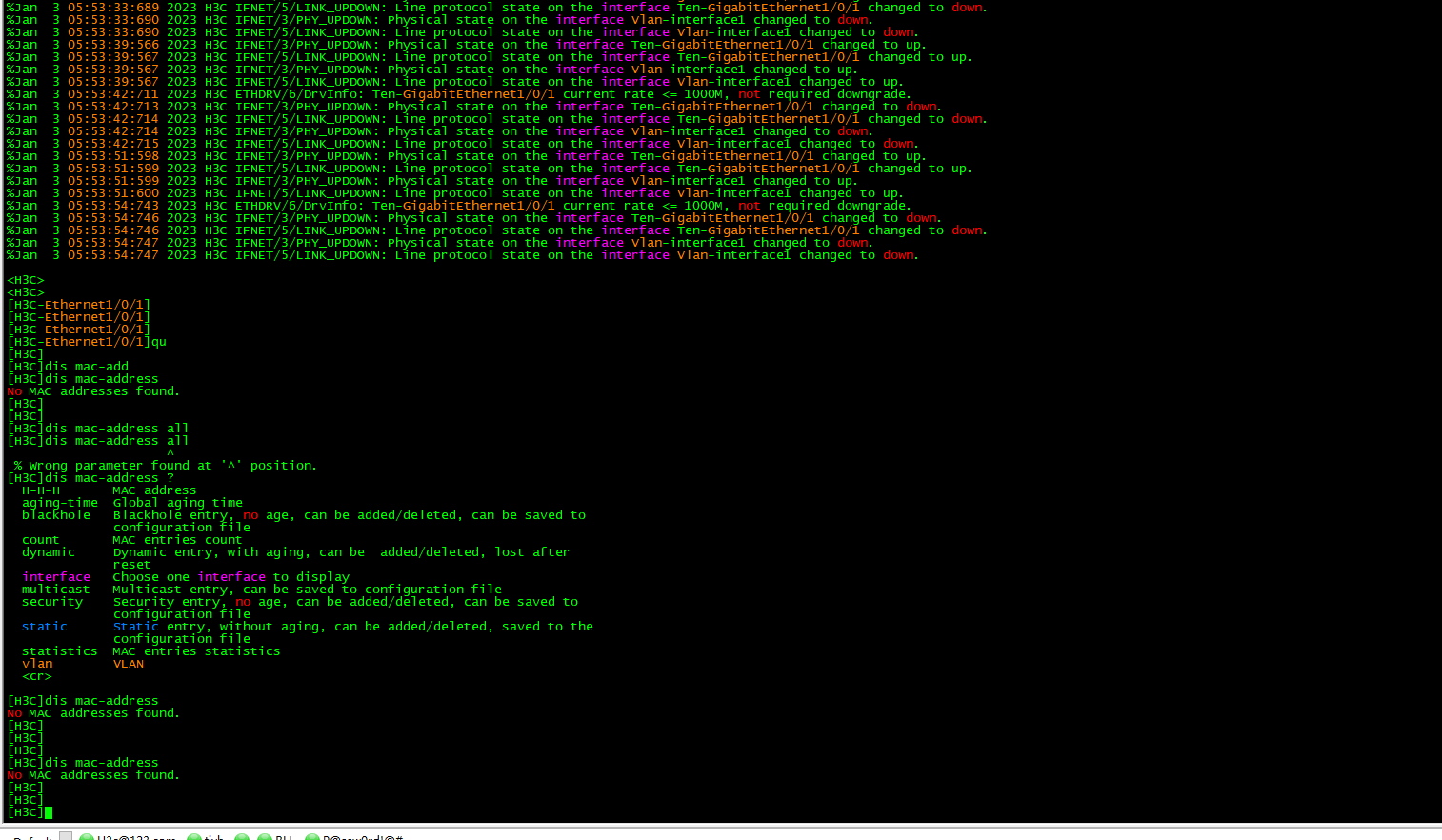Click the '<cr>' help entry
The image size is (1442, 840).
pyautogui.click(x=37, y=676)
